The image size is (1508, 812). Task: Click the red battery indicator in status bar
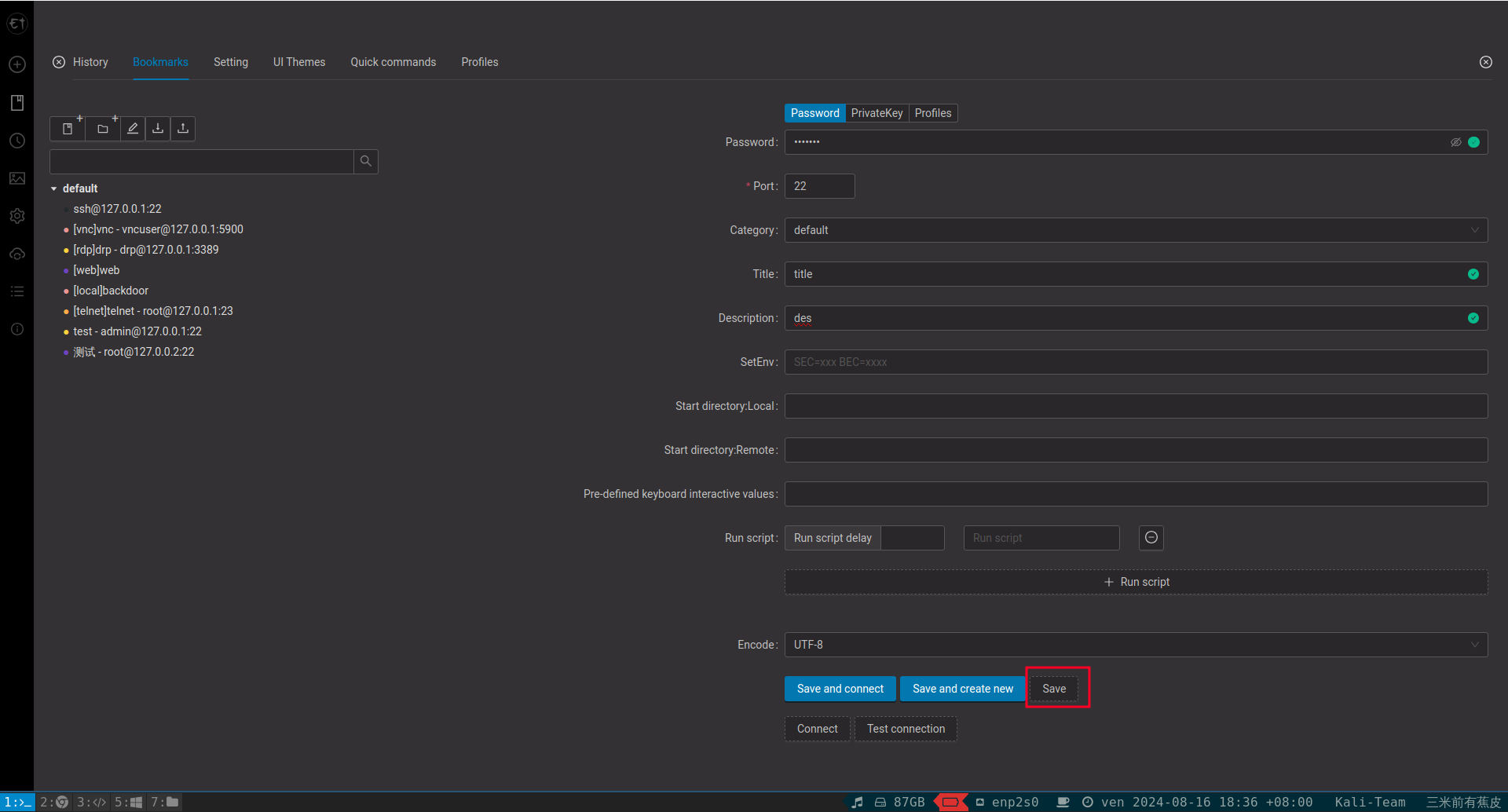950,802
